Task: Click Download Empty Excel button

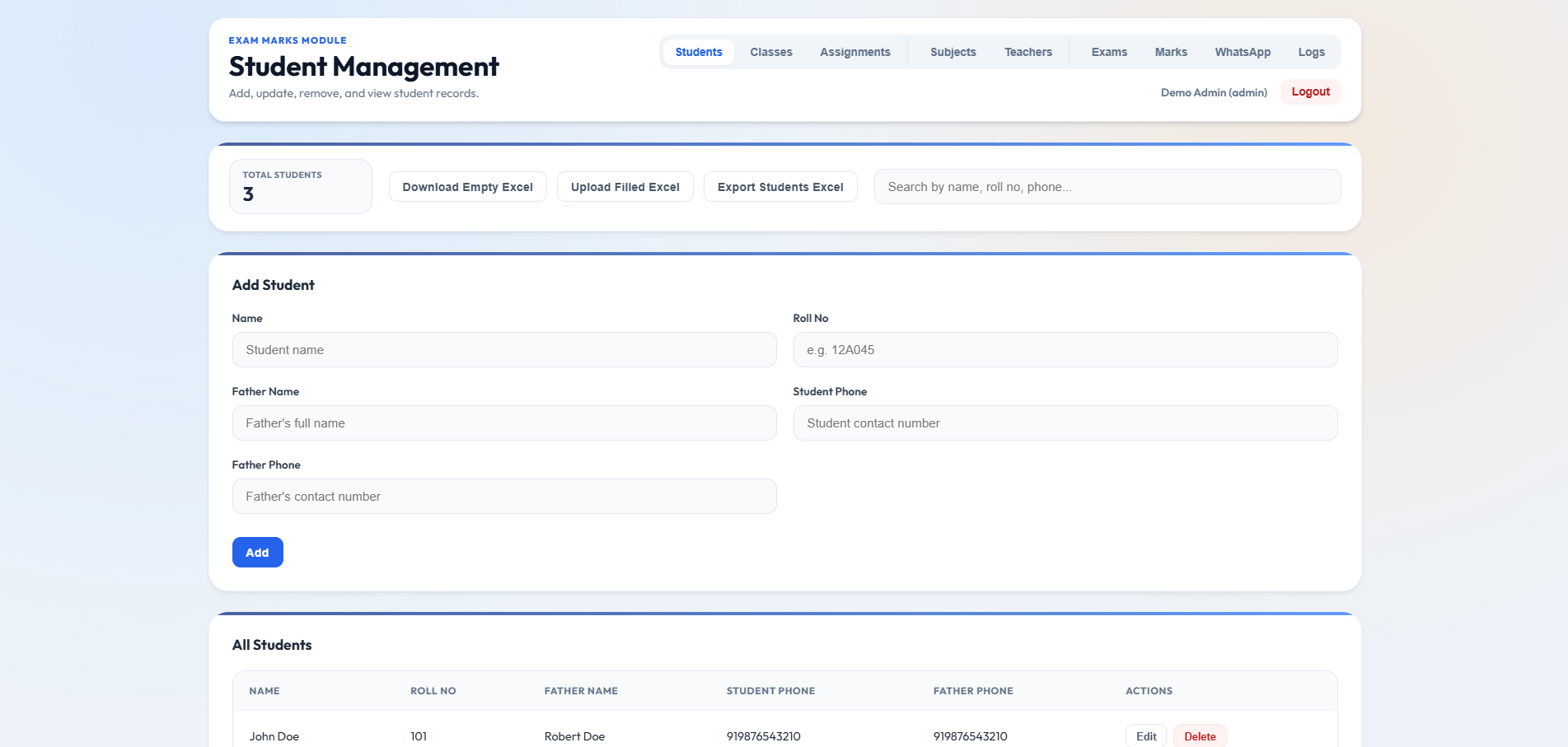Action: pos(468,187)
